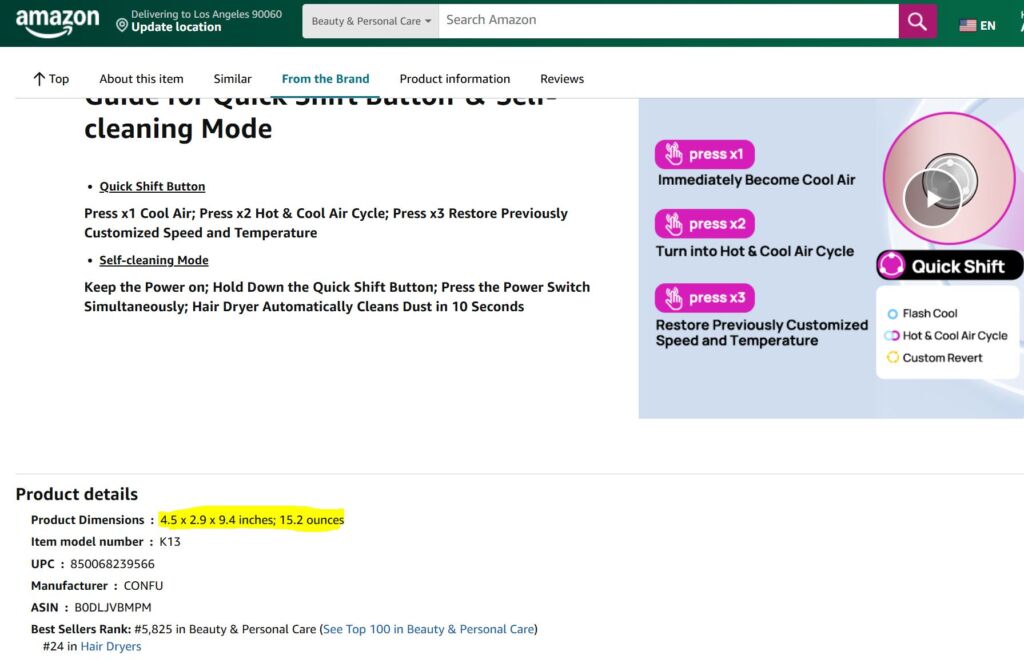Click into the Search Amazon field

[668, 20]
